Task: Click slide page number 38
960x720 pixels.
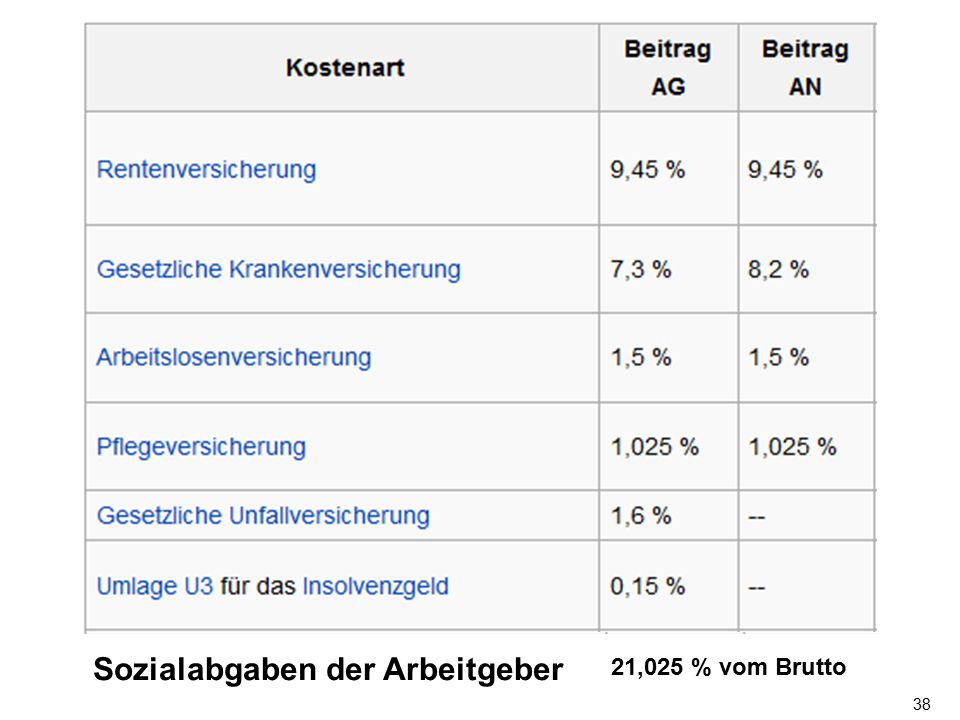Action: [x=921, y=704]
